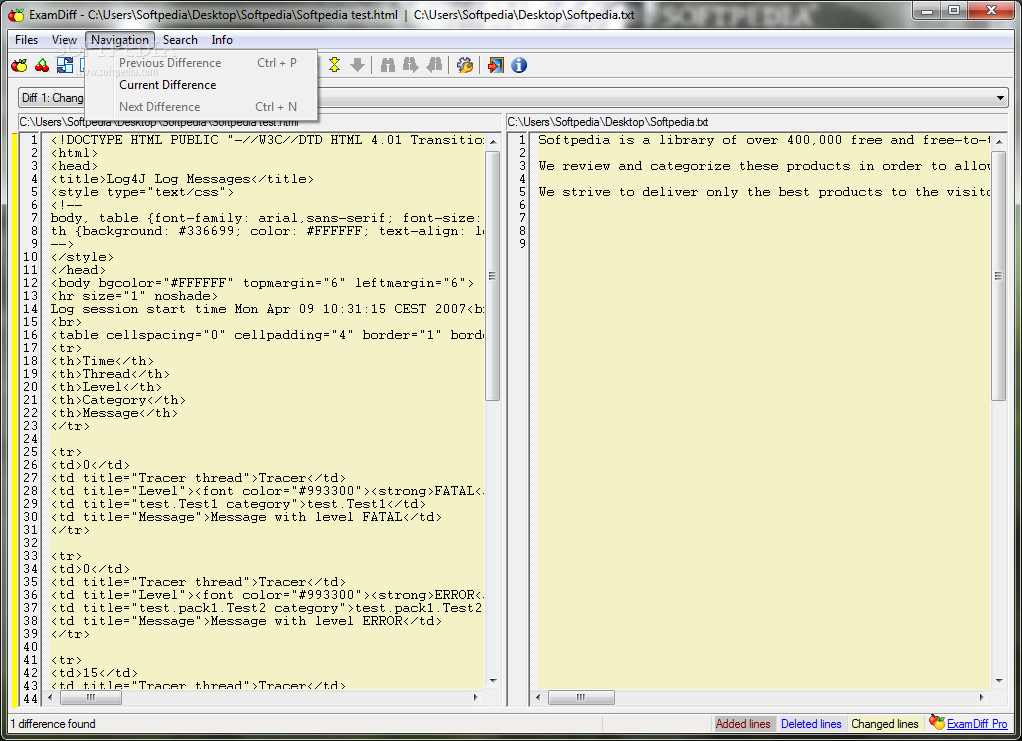Expand the Diff 1 differences dropdown
Screen dimensions: 1022x741
coord(1000,98)
